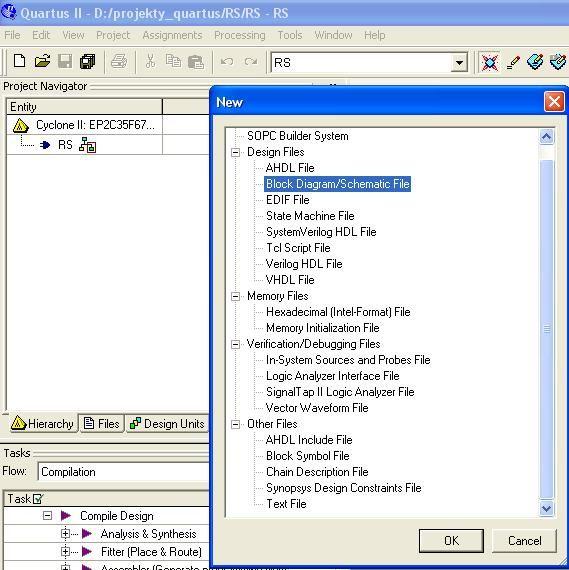The width and height of the screenshot is (569, 570).
Task: Collapse the Other Files tree node
Action: pyautogui.click(x=235, y=424)
